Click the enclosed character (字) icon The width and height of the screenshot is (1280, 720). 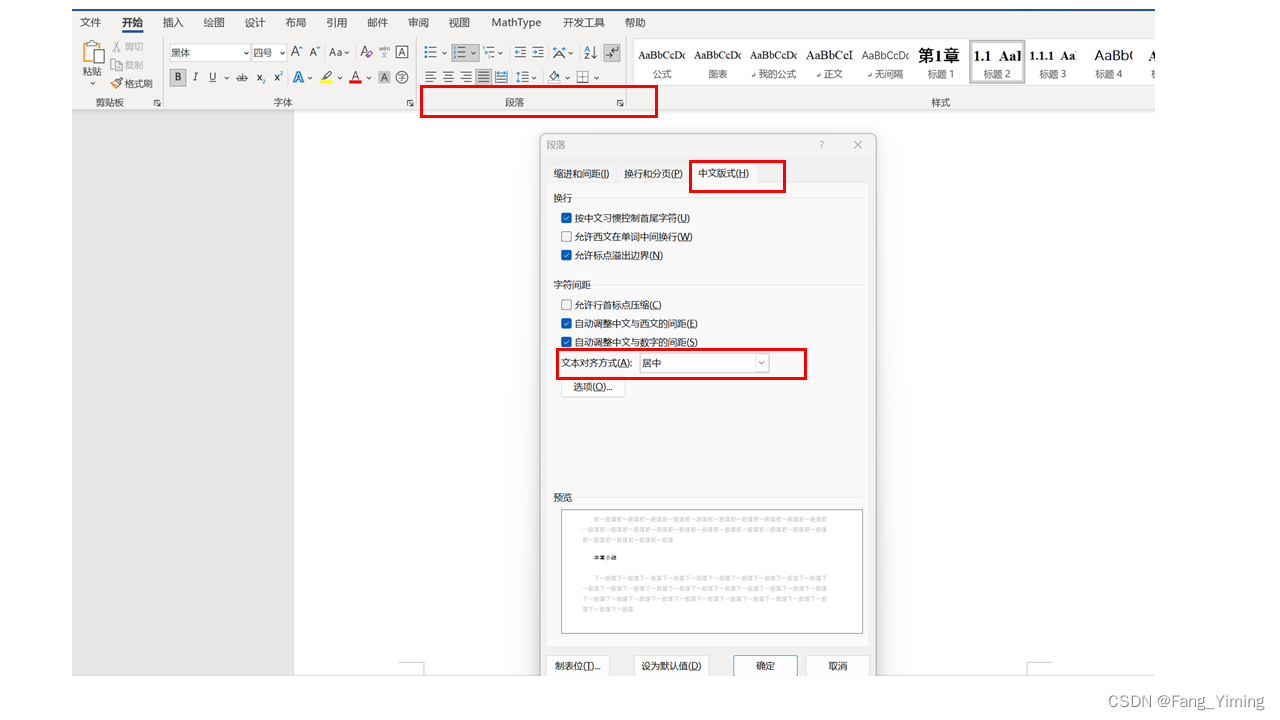pos(402,77)
